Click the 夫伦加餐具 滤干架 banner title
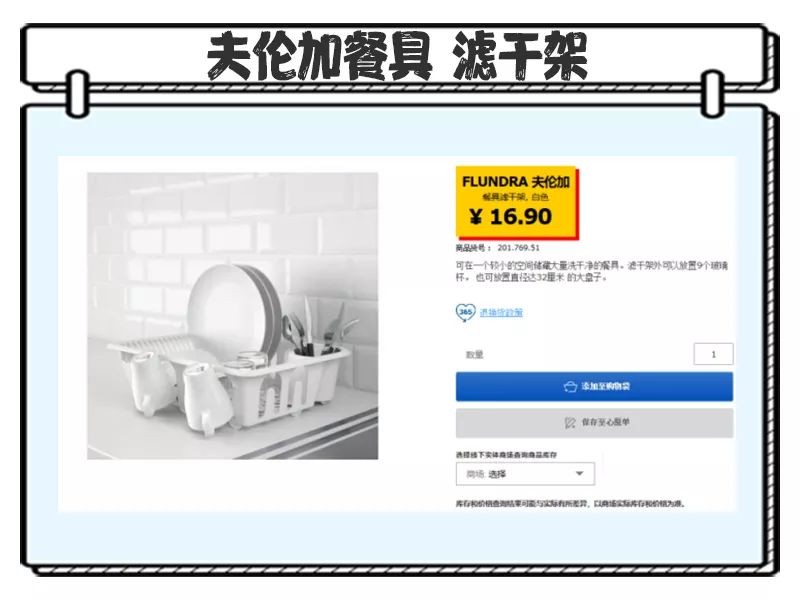This screenshot has width=800, height=600. (x=397, y=56)
